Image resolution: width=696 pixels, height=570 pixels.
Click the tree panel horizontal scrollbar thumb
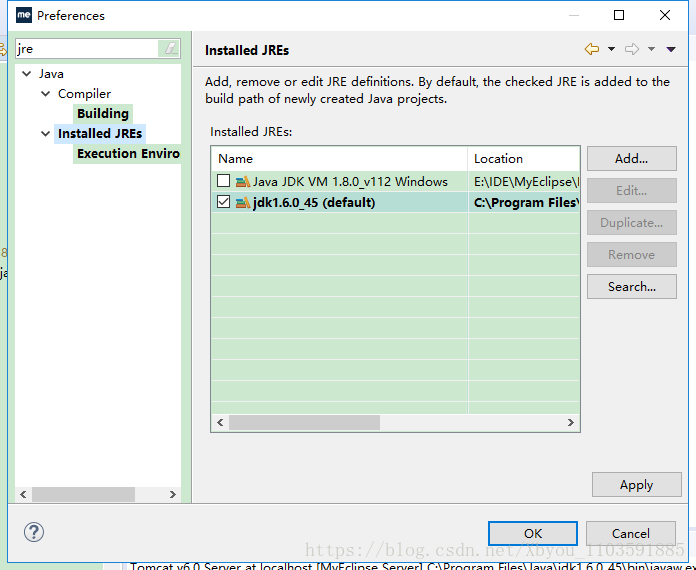83,494
